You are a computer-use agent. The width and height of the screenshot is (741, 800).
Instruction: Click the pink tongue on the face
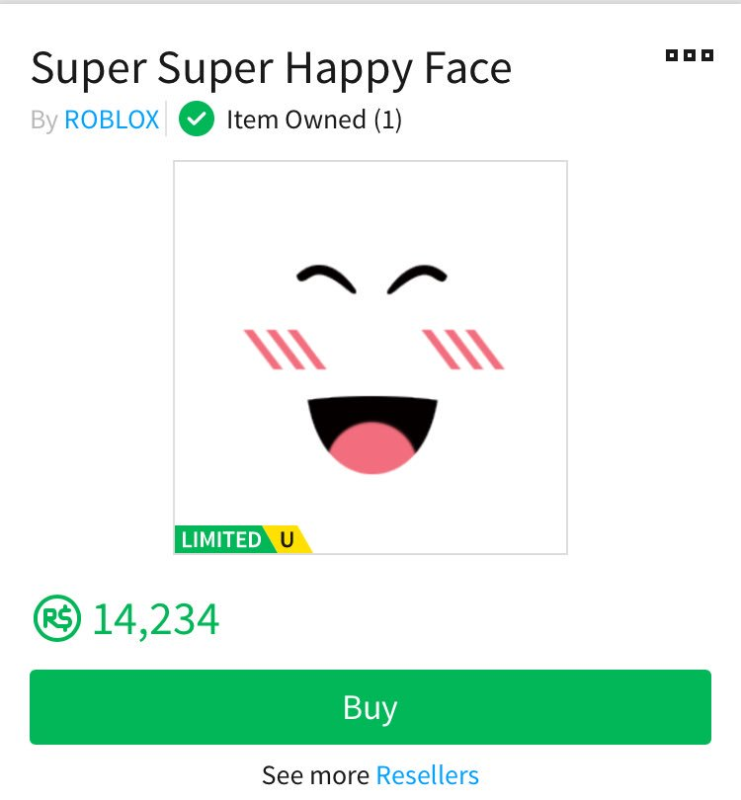372,448
